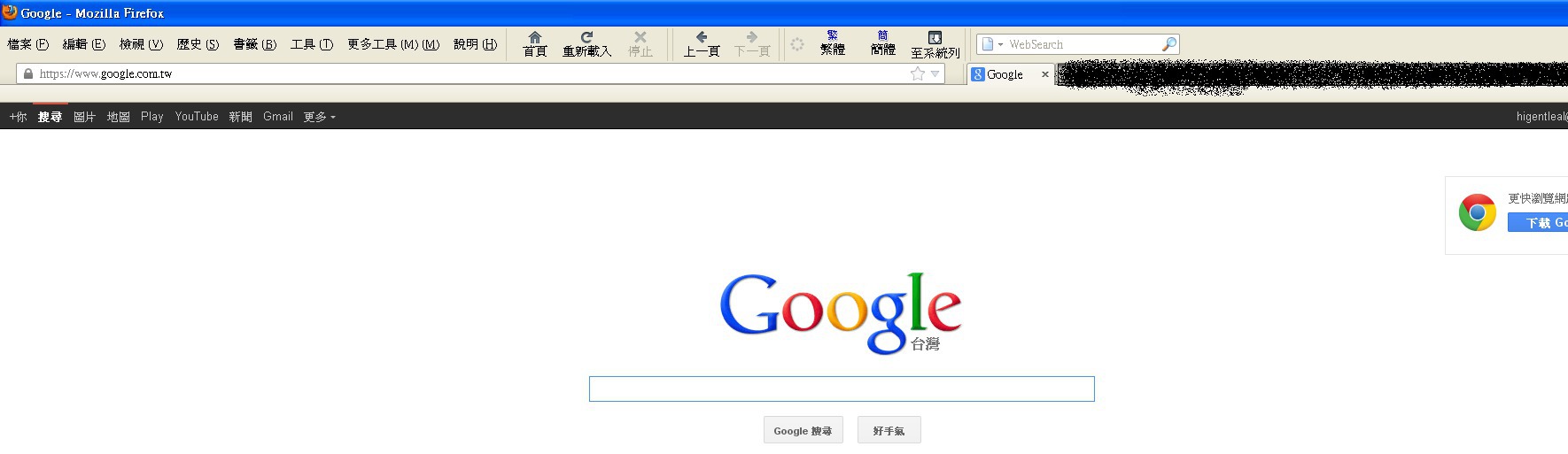Click the Google search text box
This screenshot has width=1568, height=454.
[842, 389]
